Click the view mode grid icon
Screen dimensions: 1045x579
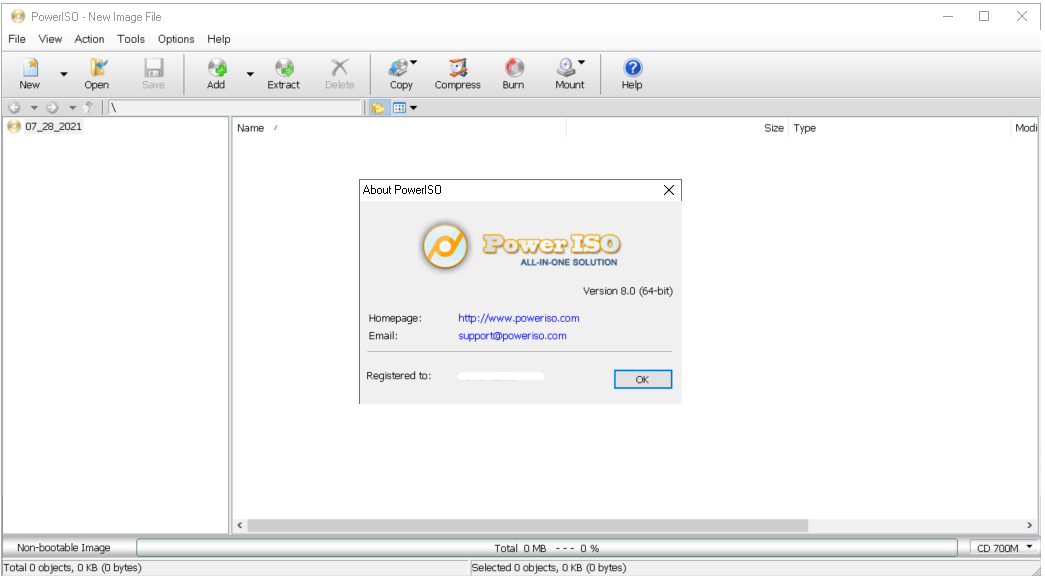(399, 108)
